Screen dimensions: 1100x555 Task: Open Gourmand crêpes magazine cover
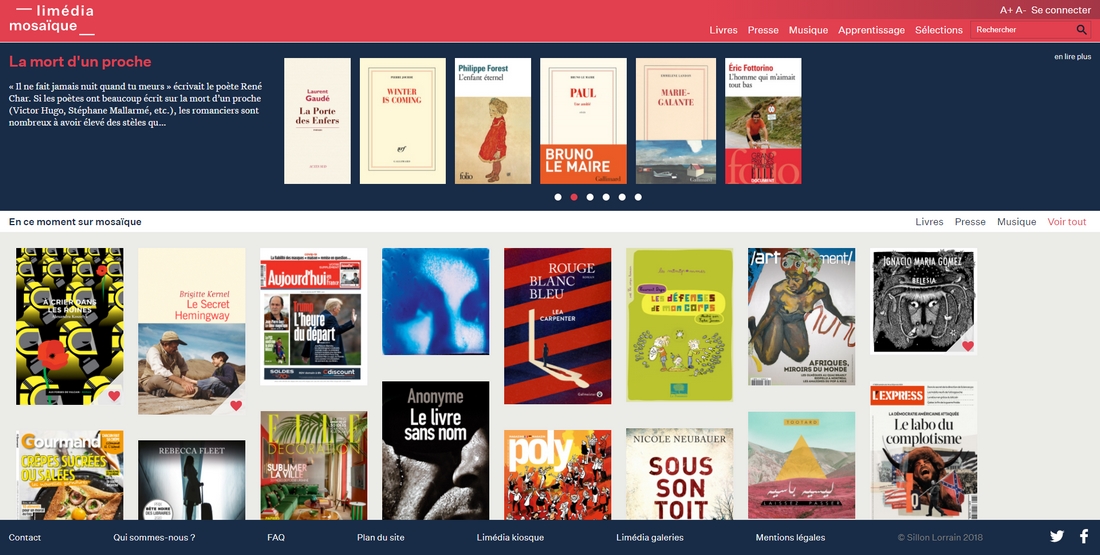point(69,476)
